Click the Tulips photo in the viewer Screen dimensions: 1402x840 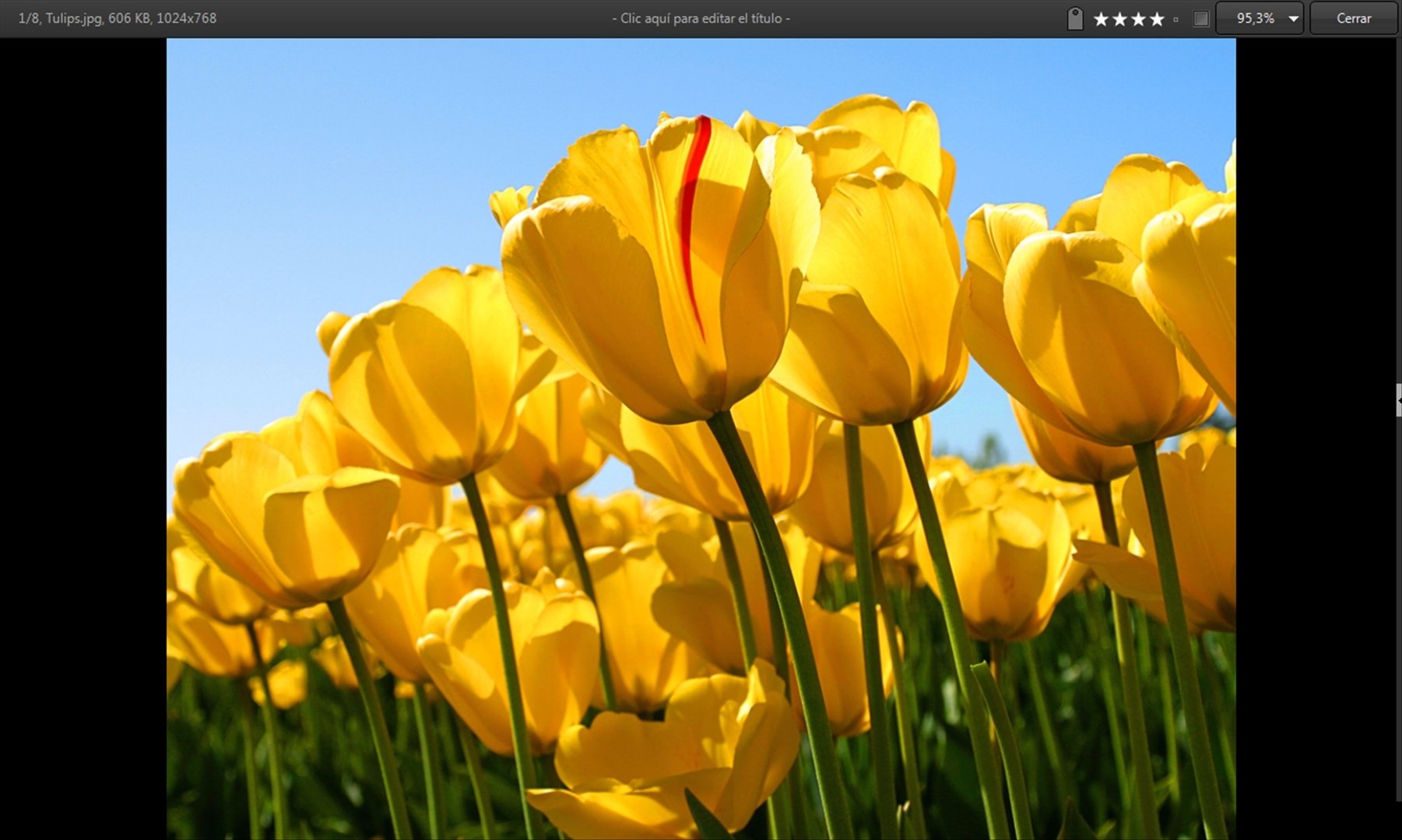pyautogui.click(x=701, y=439)
